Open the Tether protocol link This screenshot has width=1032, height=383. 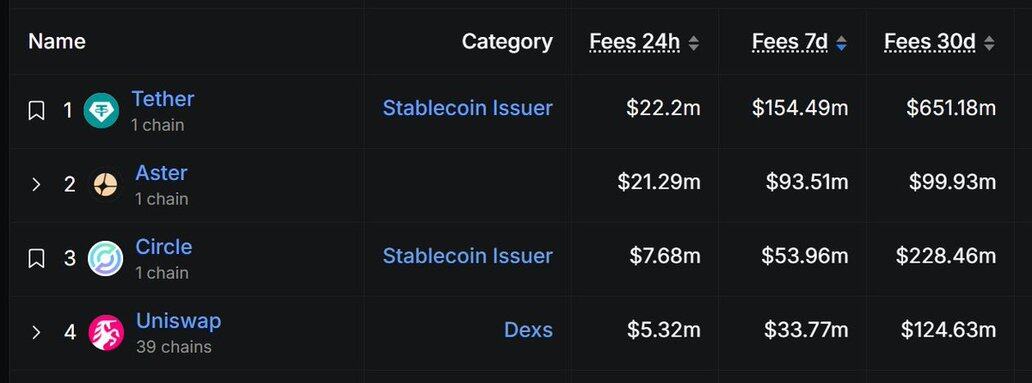click(163, 99)
